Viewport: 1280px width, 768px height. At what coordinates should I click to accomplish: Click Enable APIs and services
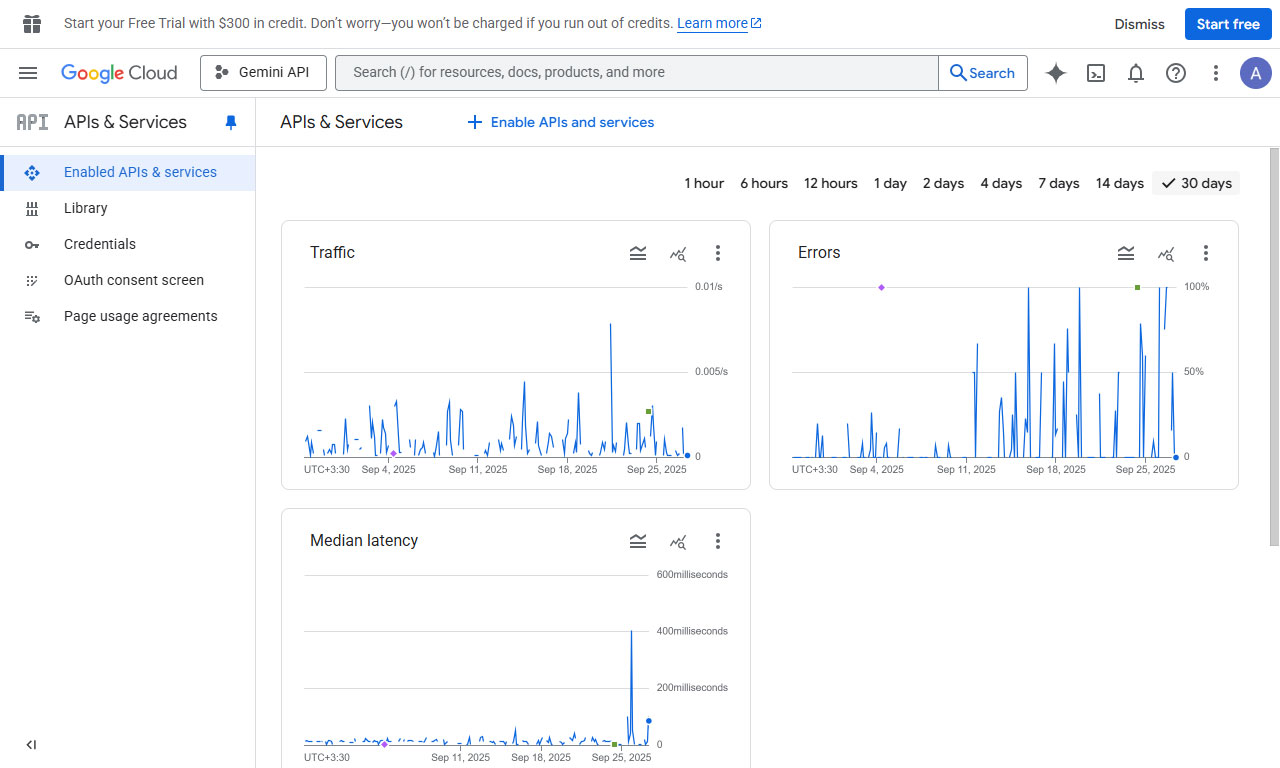click(x=561, y=122)
